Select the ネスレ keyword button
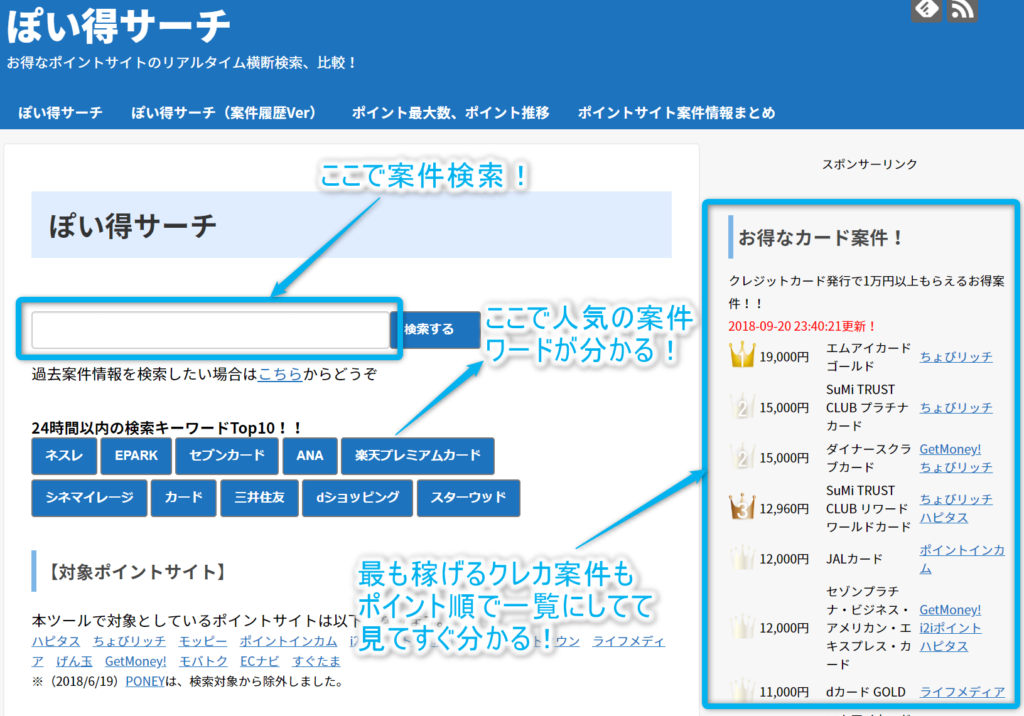This screenshot has width=1024, height=716. click(x=64, y=456)
